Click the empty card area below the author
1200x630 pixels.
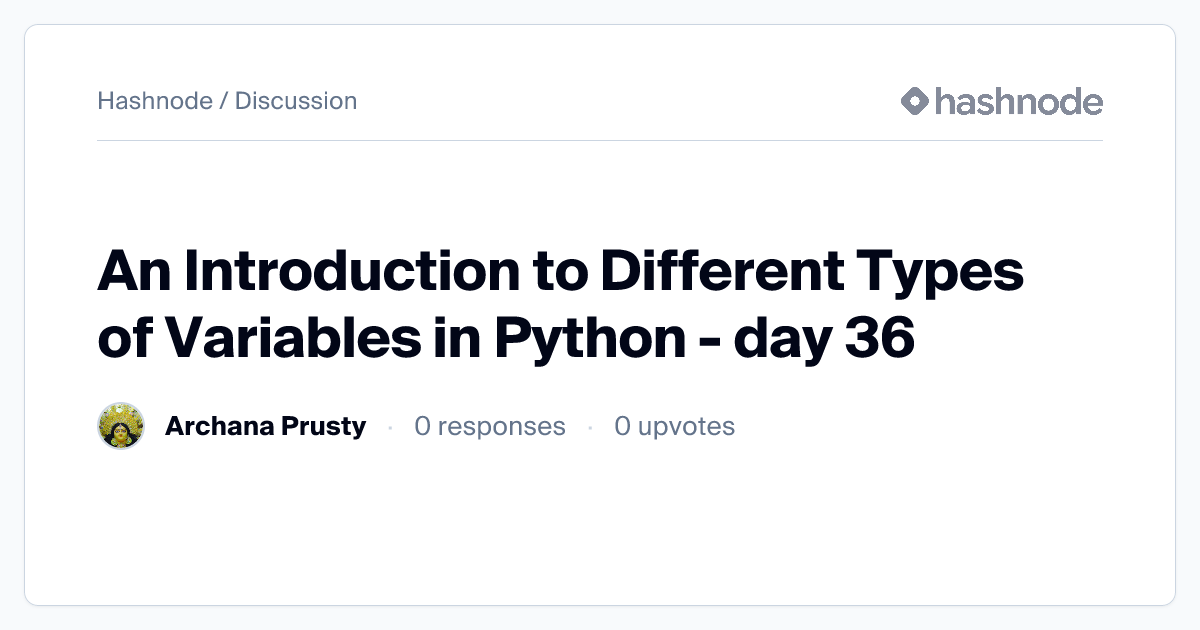tap(600, 525)
